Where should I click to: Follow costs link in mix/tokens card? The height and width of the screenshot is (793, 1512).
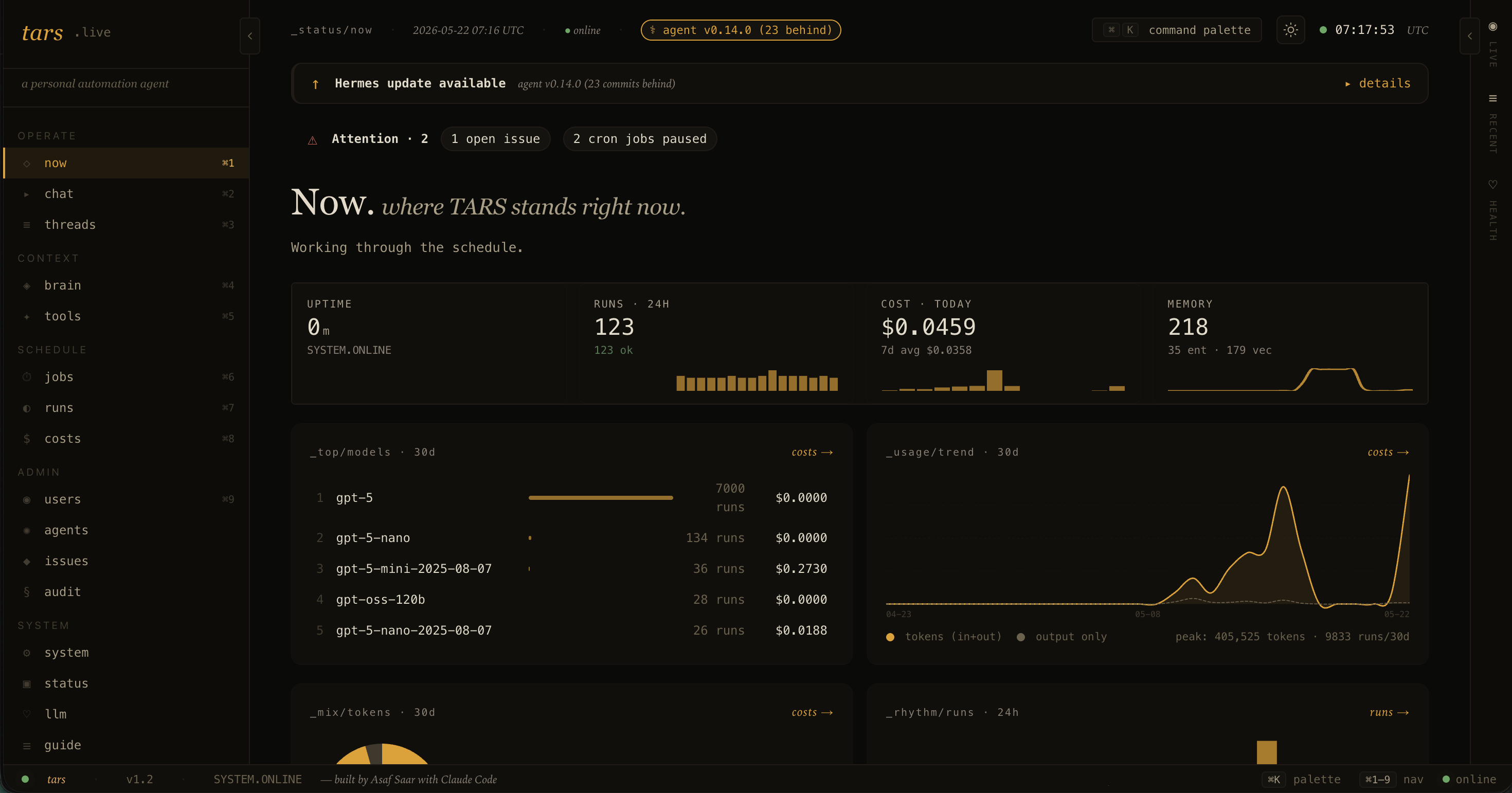click(x=813, y=712)
